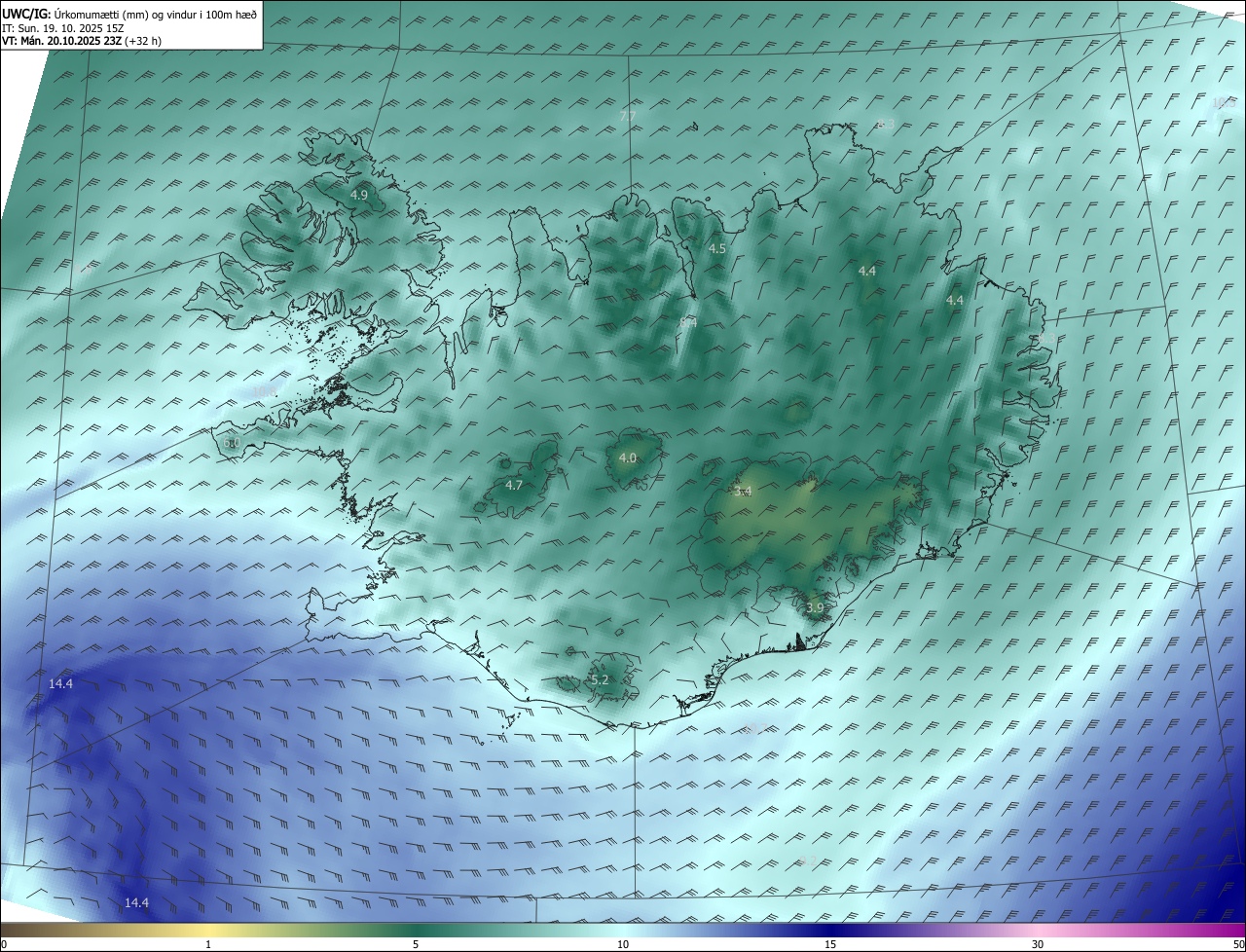Pick the 10 tick on the colour scale
The image size is (1246, 952).
click(623, 944)
